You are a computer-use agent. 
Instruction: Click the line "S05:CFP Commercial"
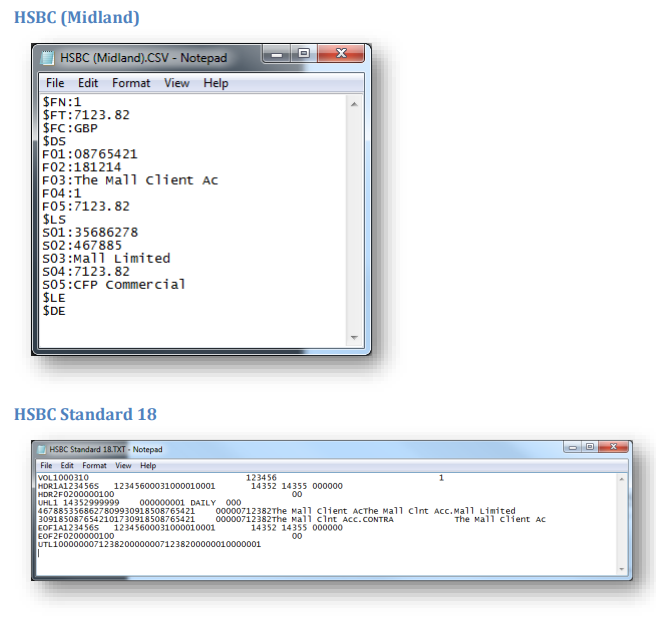click(x=113, y=284)
